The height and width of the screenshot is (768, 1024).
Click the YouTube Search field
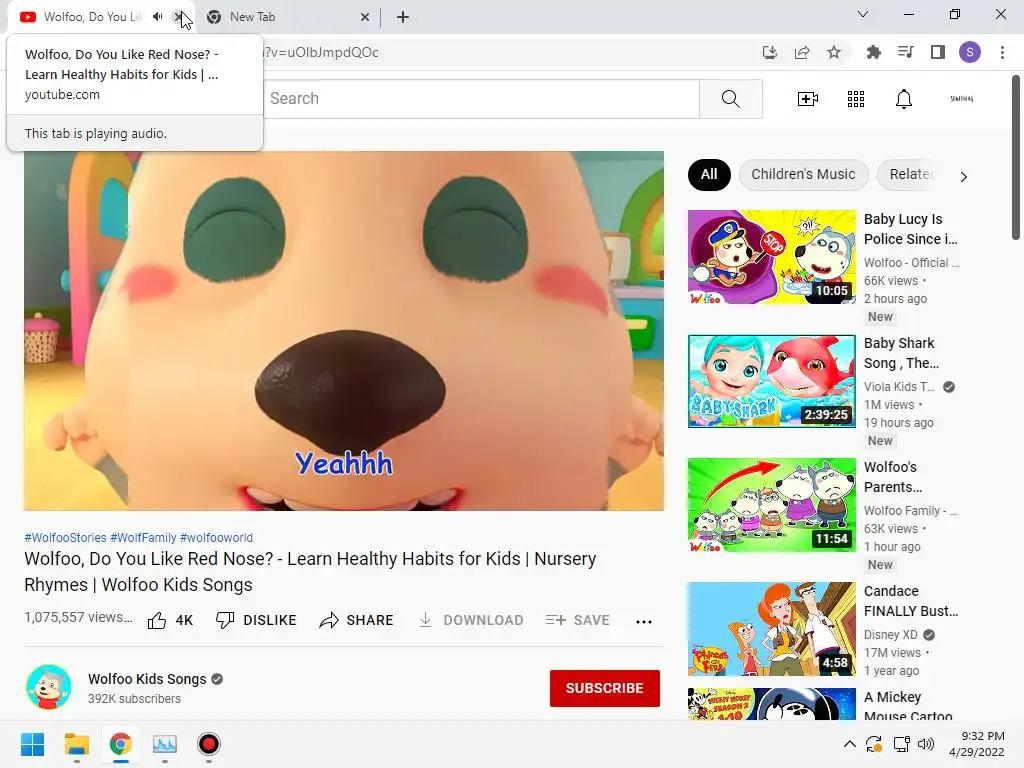481,99
